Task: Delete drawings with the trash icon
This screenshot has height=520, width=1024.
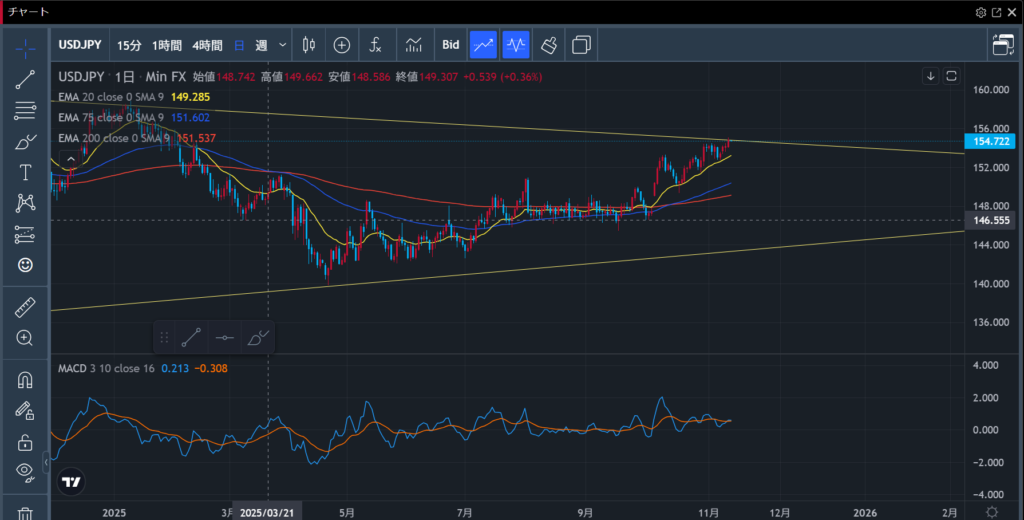Action: 26,512
